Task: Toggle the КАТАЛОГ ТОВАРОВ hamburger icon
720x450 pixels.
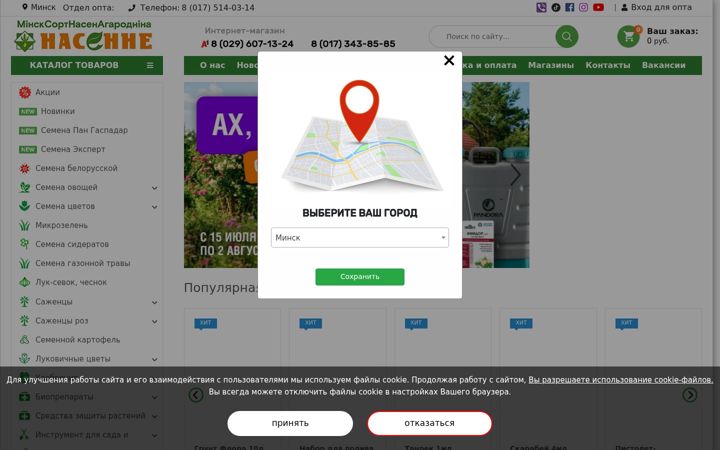Action: click(150, 65)
